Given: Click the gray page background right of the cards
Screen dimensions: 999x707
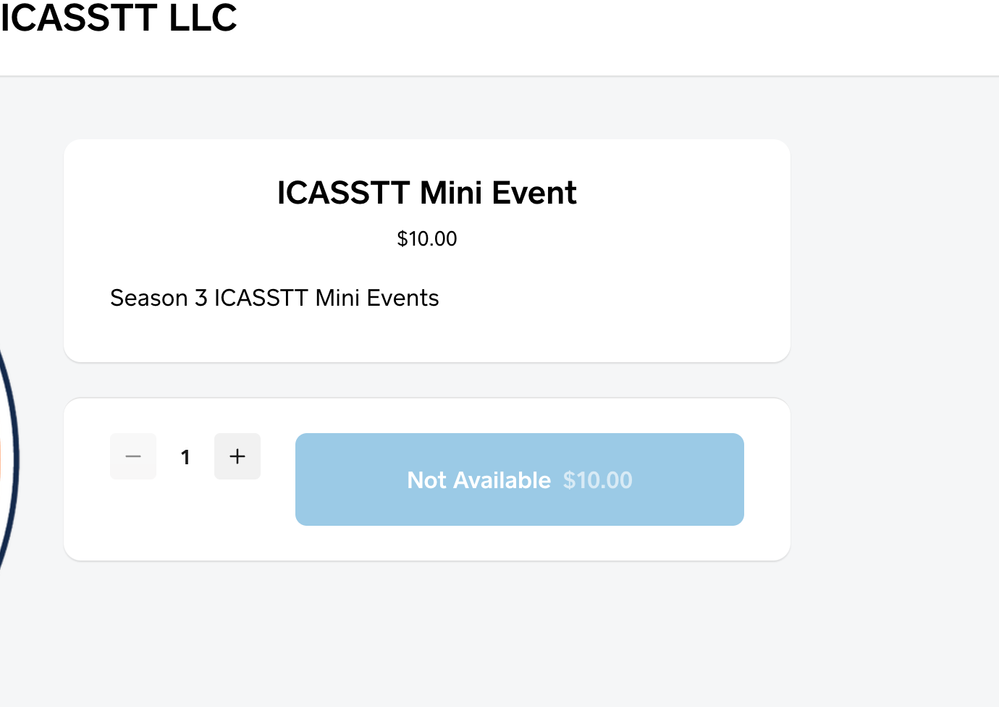Looking at the screenshot, I should [890, 350].
